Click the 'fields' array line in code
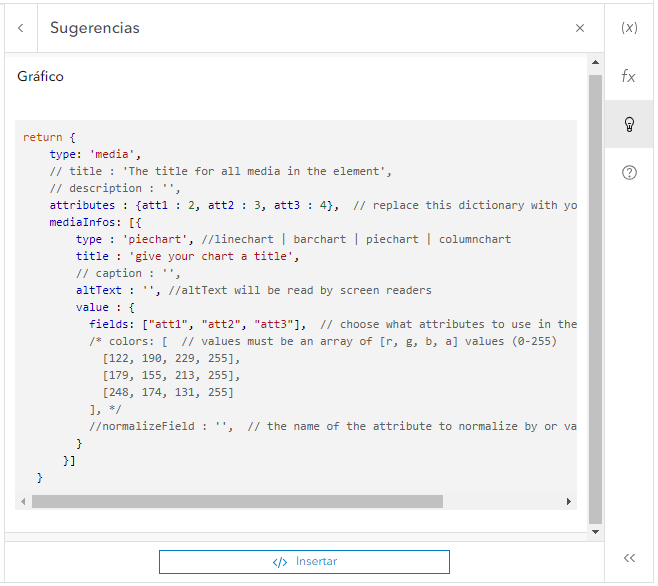This screenshot has height=586, width=658. pyautogui.click(x=200, y=324)
